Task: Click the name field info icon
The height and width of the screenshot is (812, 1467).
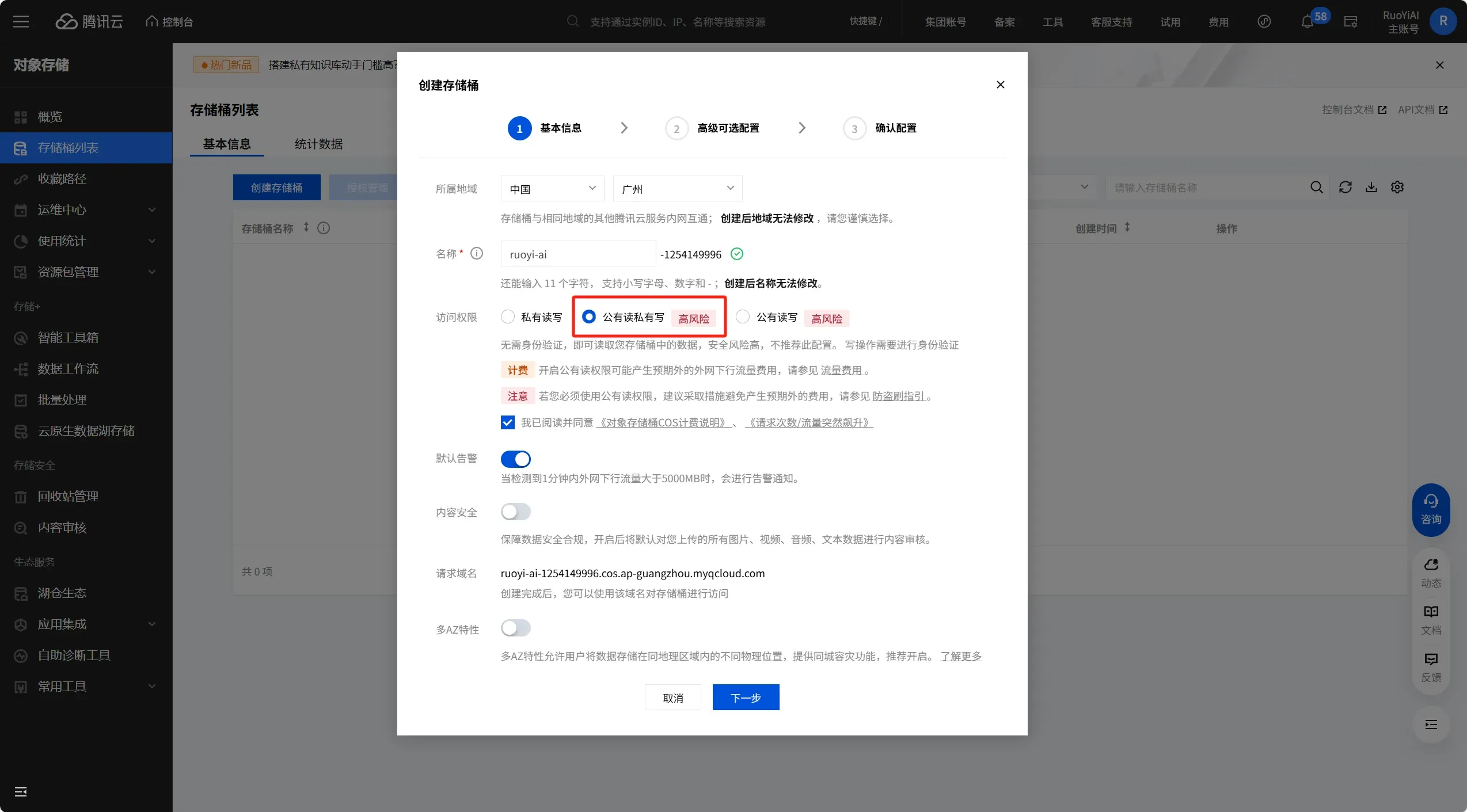Action: pyautogui.click(x=477, y=253)
